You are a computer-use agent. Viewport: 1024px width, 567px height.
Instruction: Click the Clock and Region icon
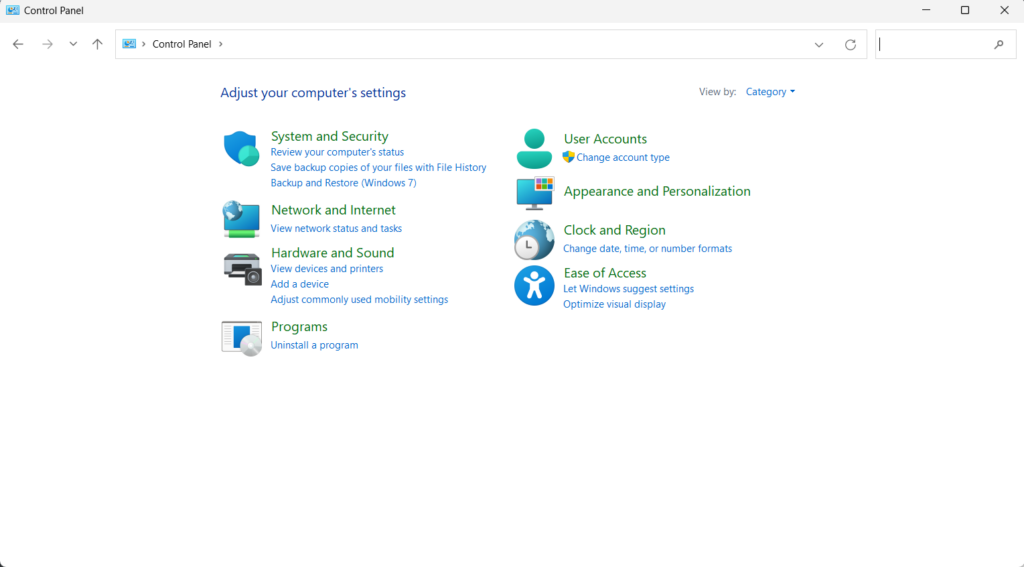coord(534,240)
